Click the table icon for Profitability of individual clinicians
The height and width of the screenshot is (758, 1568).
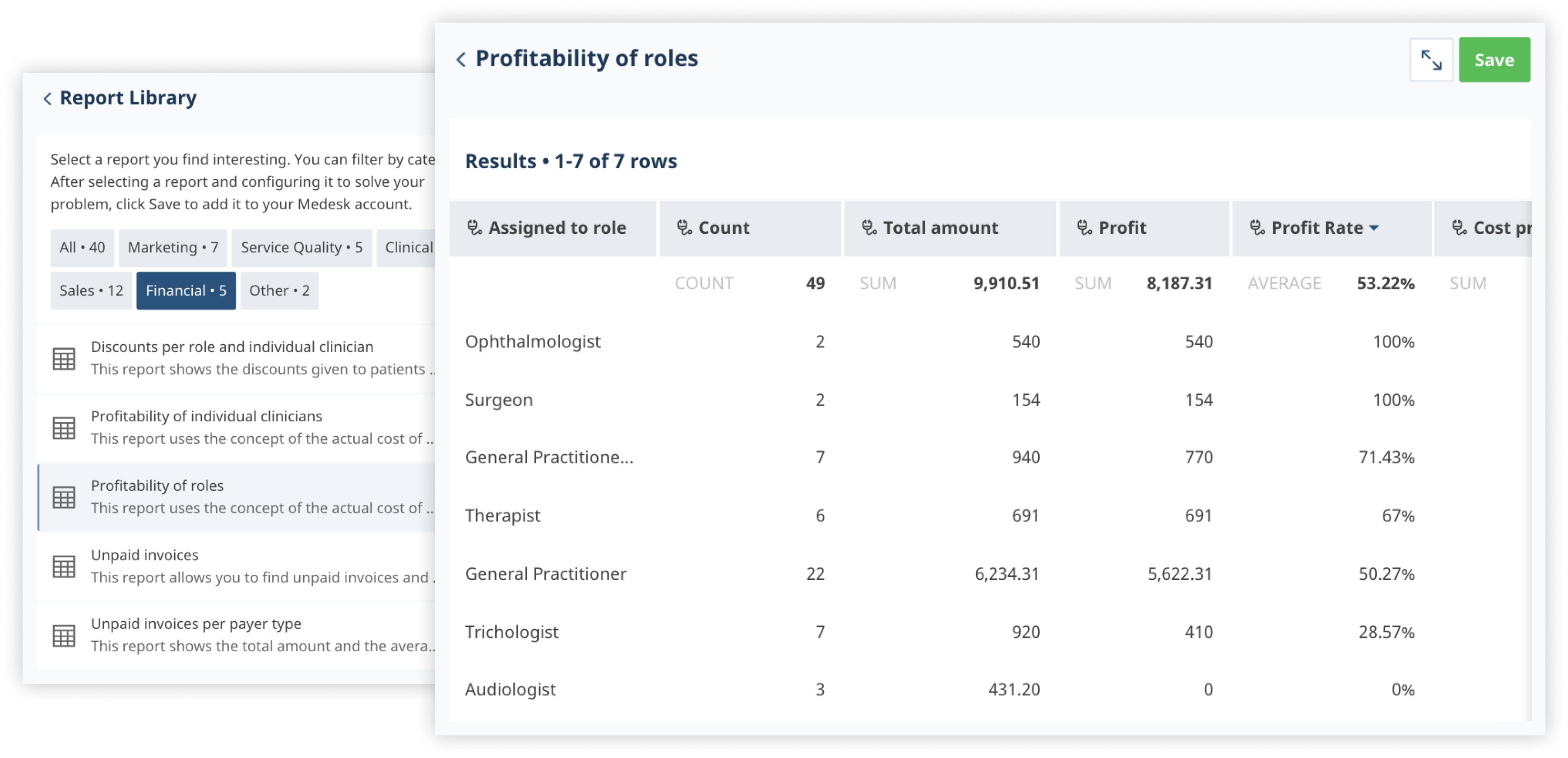click(x=64, y=427)
